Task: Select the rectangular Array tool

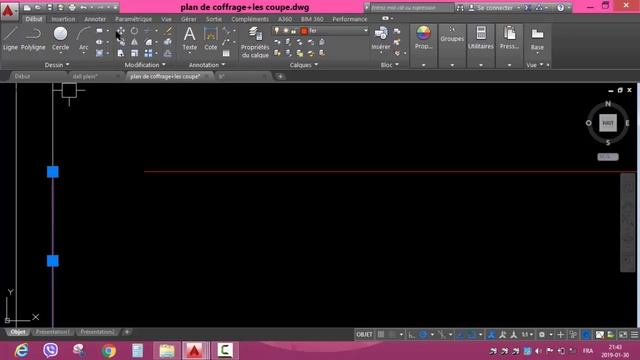Action: (x=148, y=53)
